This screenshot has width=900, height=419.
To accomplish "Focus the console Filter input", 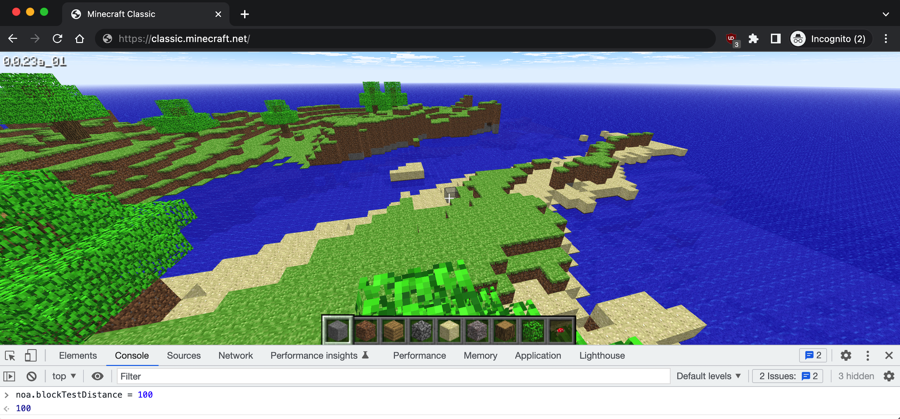I will pyautogui.click(x=393, y=376).
